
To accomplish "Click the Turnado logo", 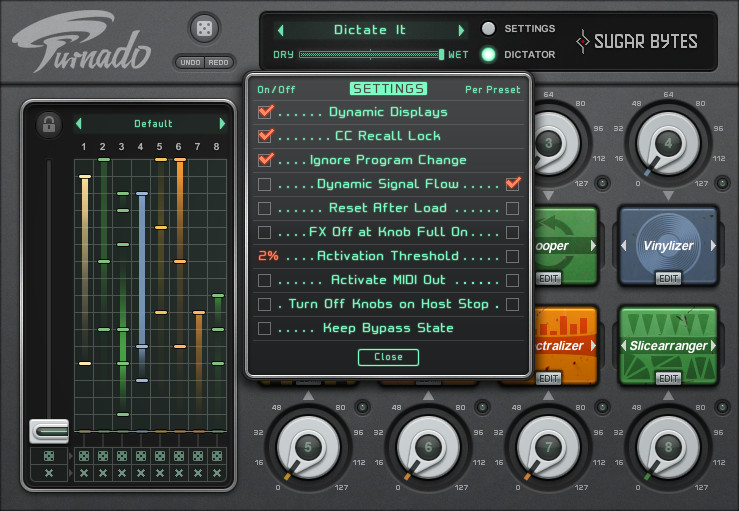I will (x=81, y=41).
